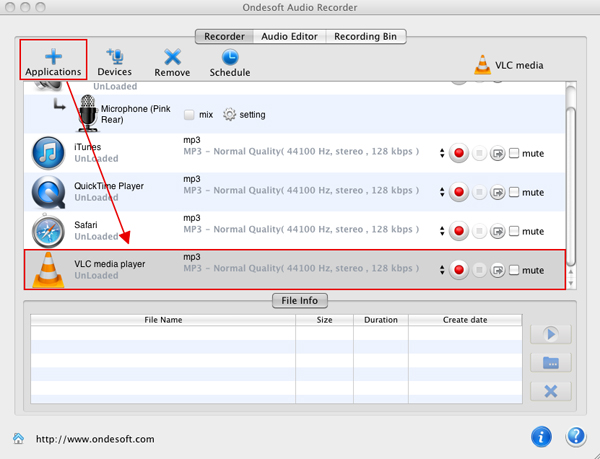Click the Remove toolbar icon
Viewport: 600px width, 459px height.
click(x=172, y=60)
